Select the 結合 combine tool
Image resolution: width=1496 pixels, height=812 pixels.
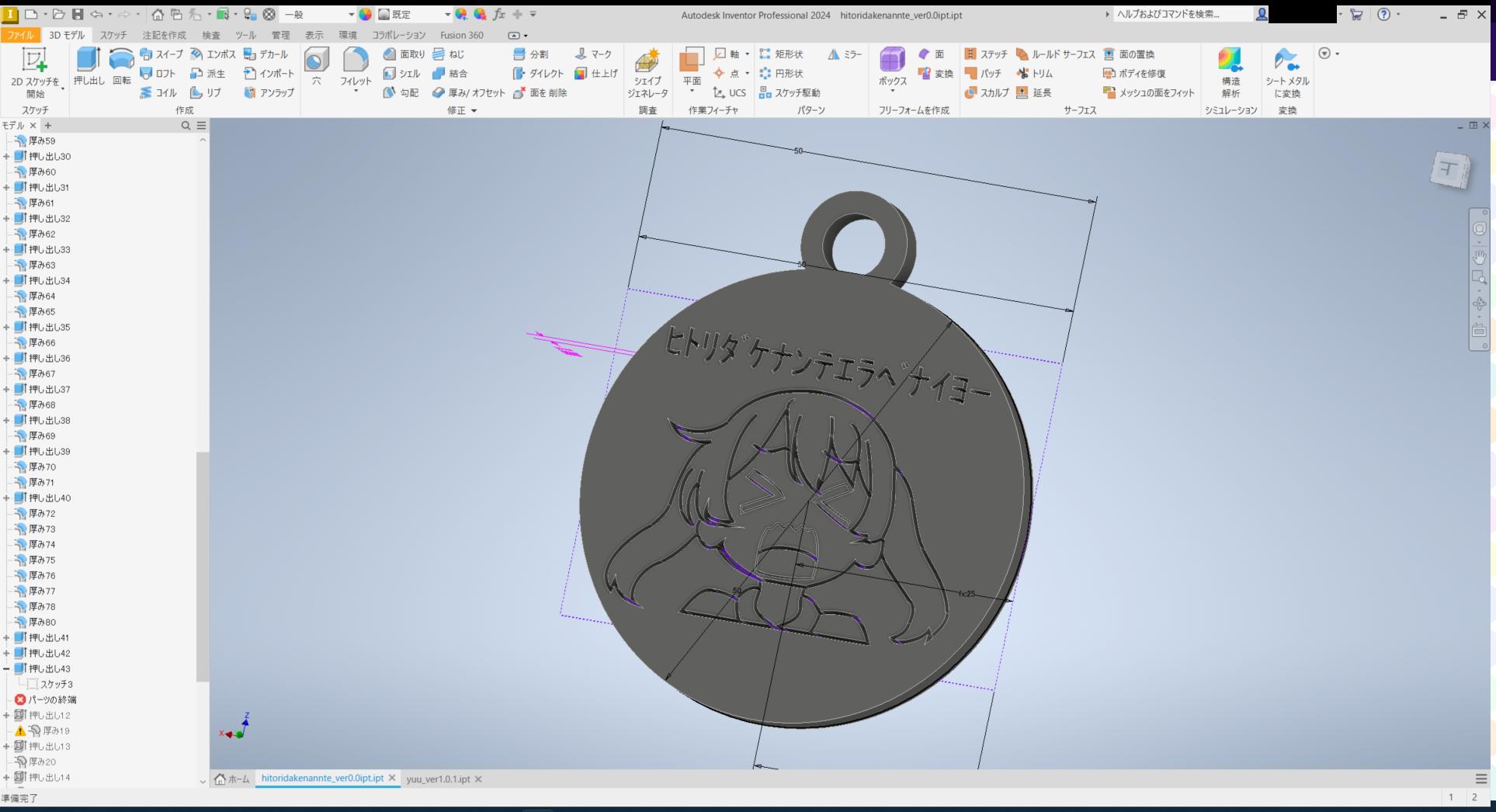(x=449, y=74)
